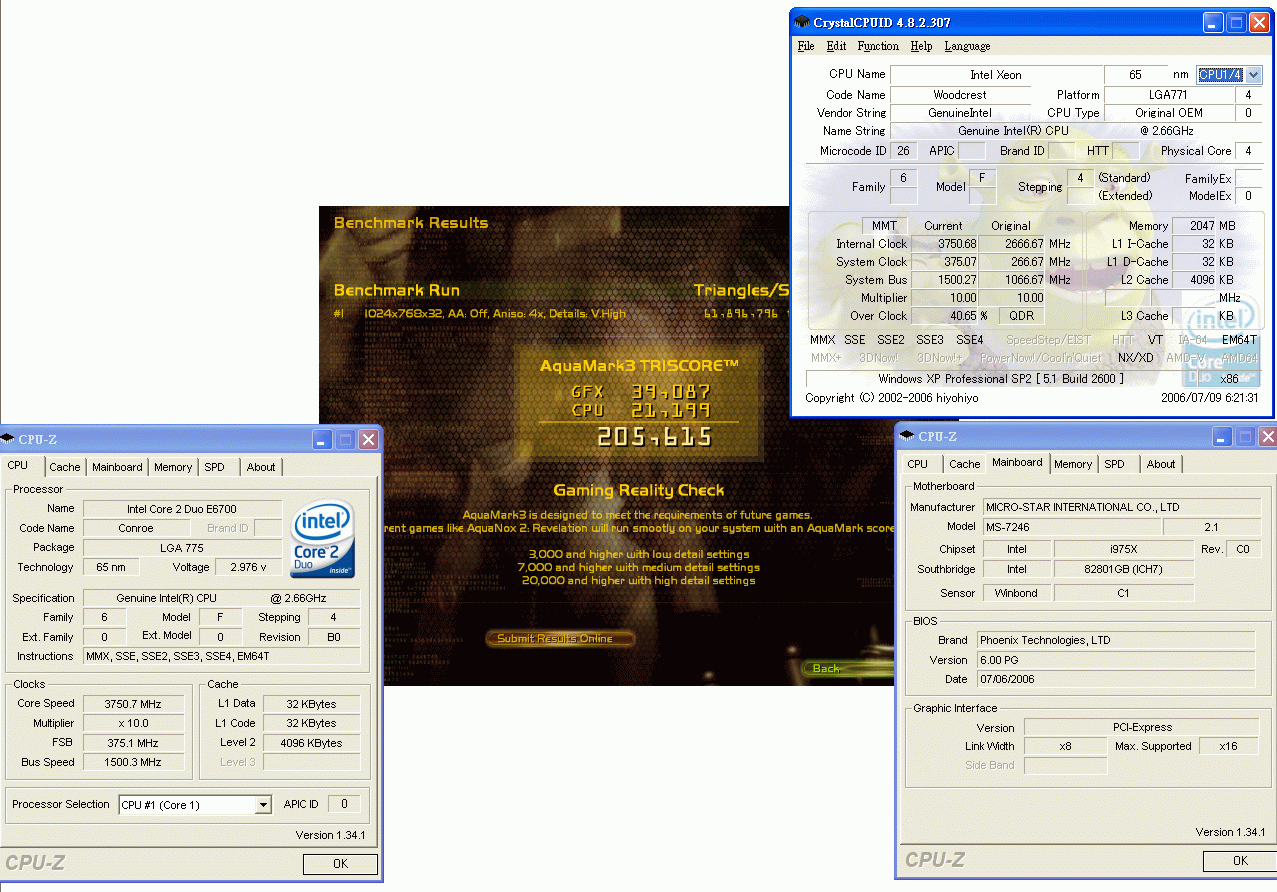
Task: Click the EM64T feature flag in CrystalCPUID
Action: click(1238, 340)
